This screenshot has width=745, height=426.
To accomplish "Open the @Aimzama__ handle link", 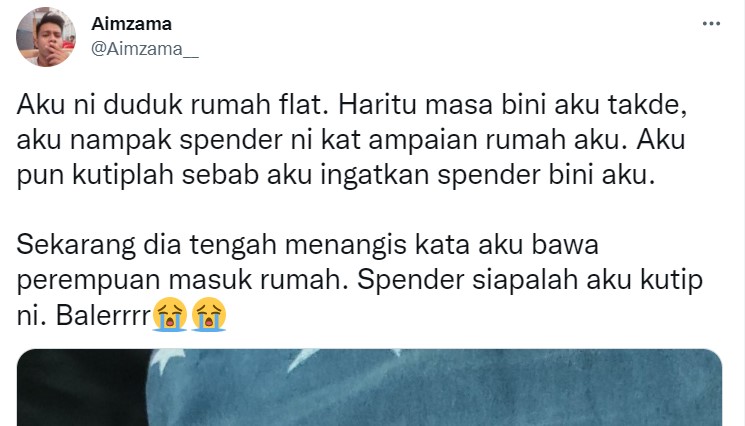I will pyautogui.click(x=145, y=49).
